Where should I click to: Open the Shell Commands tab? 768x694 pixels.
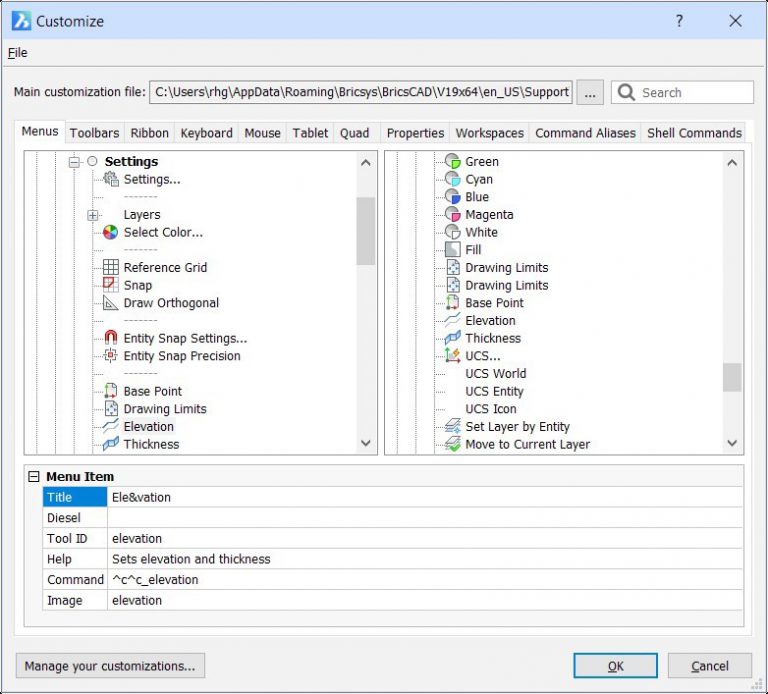pyautogui.click(x=694, y=133)
